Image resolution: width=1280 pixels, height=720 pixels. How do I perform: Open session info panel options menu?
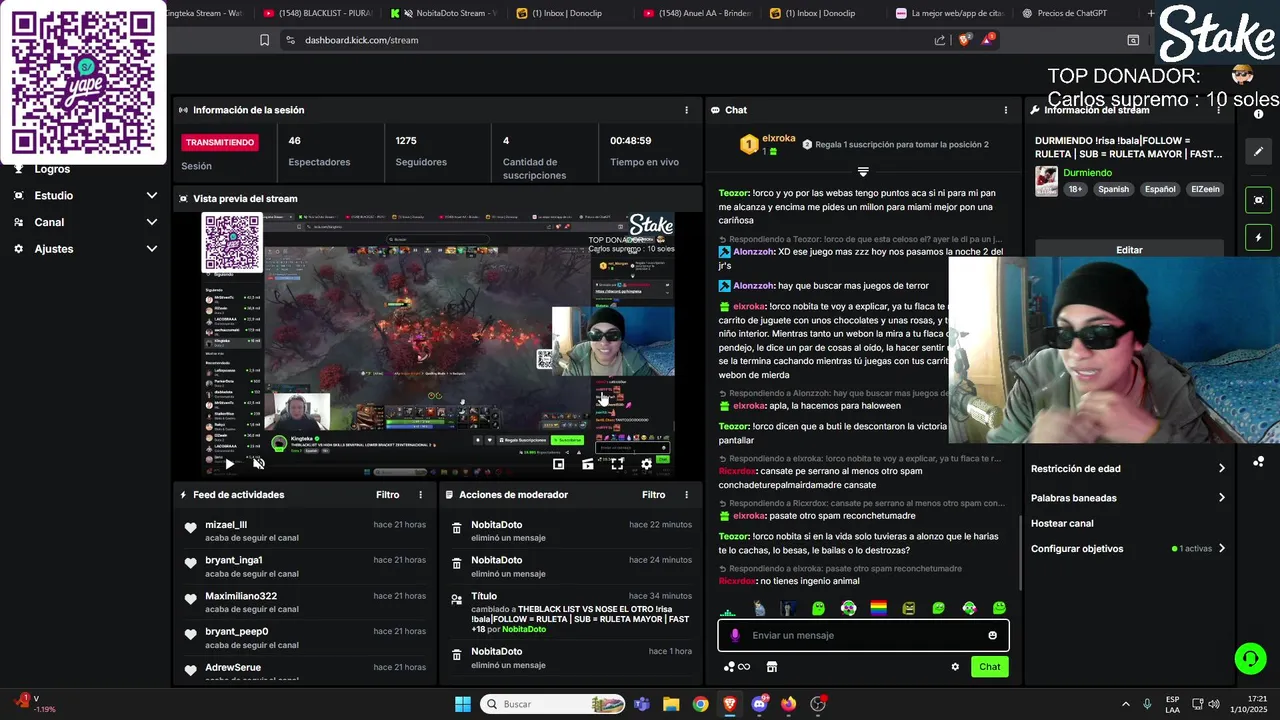[686, 110]
